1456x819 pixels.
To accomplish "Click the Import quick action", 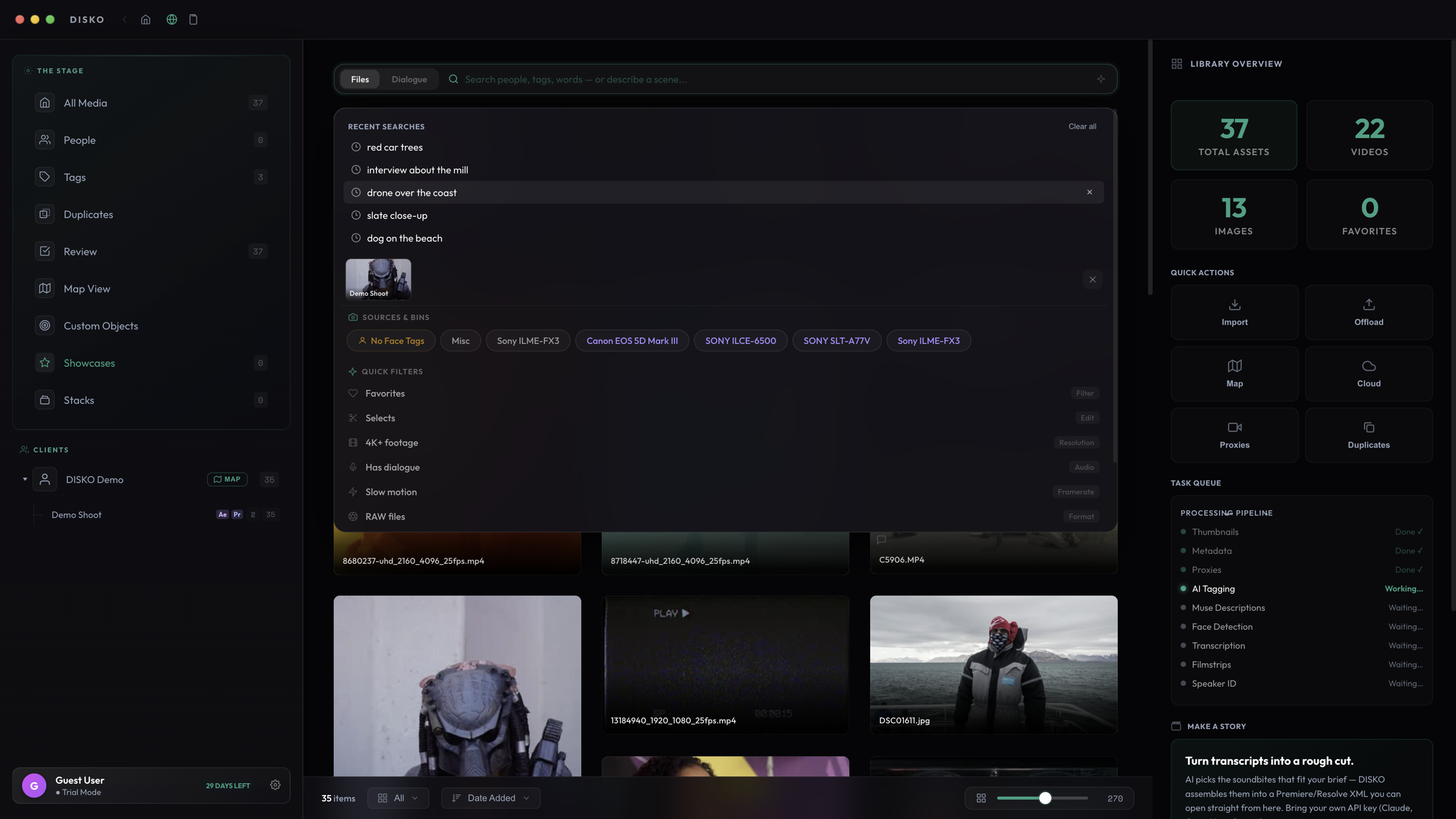I will pos(1234,312).
